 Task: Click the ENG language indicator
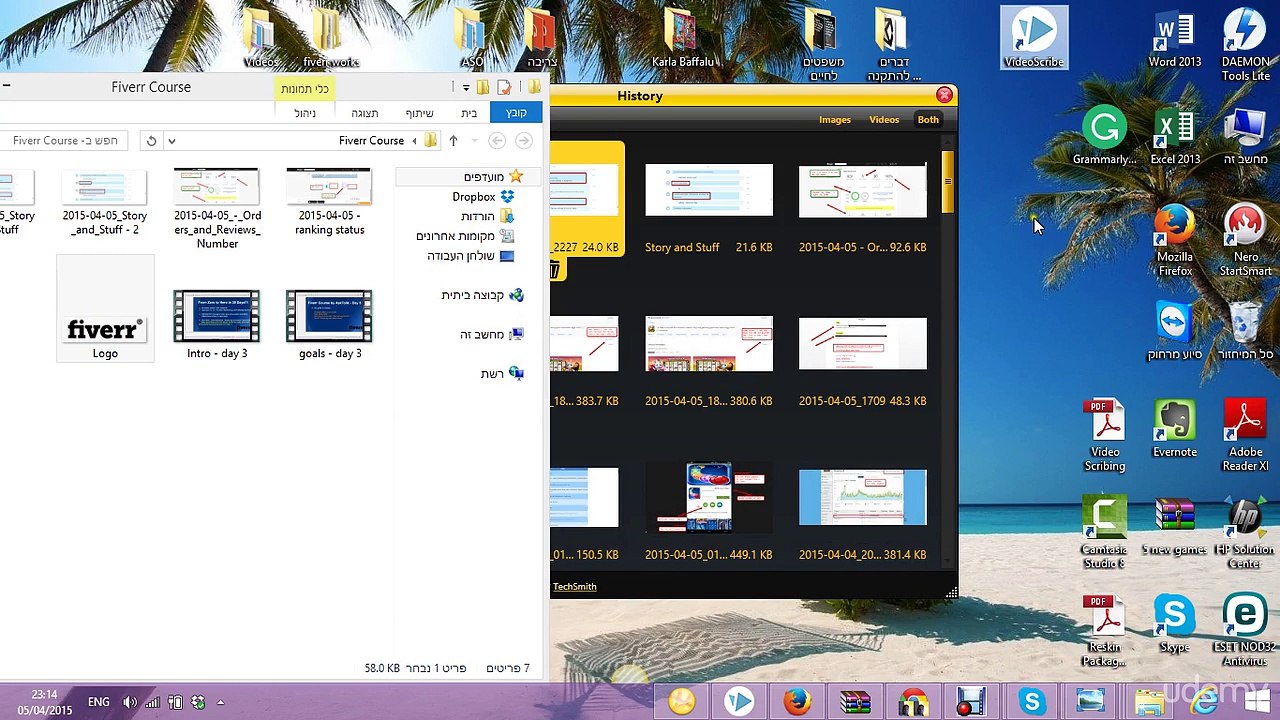99,703
